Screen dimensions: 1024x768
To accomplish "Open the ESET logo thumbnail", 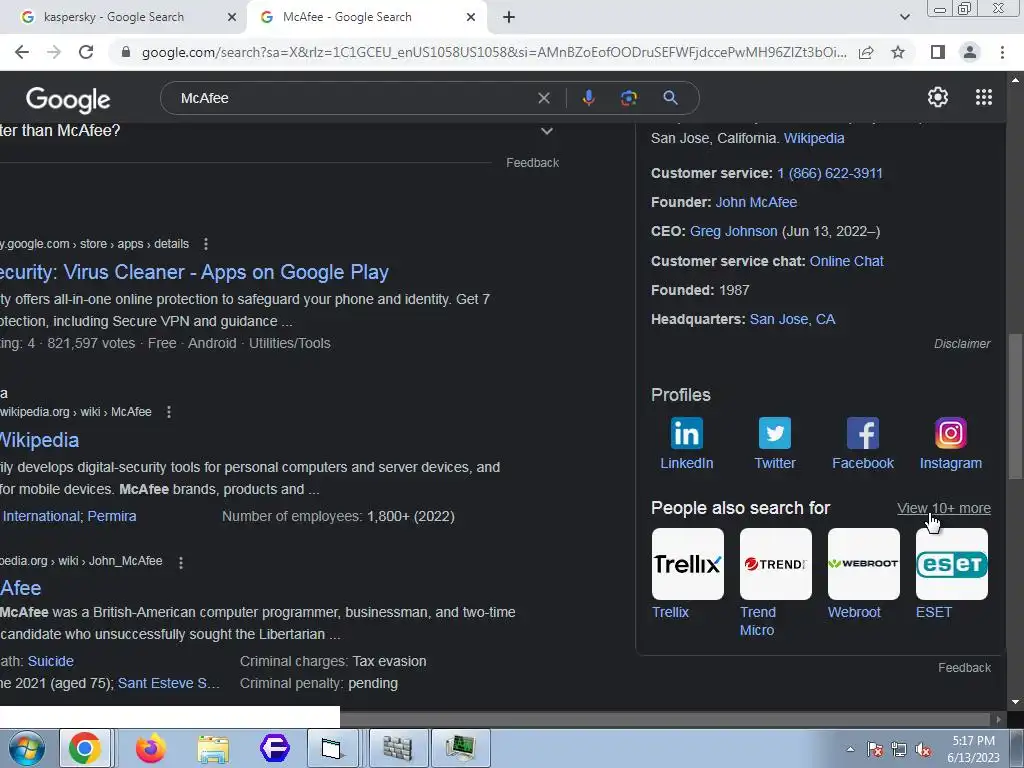I will click(952, 564).
